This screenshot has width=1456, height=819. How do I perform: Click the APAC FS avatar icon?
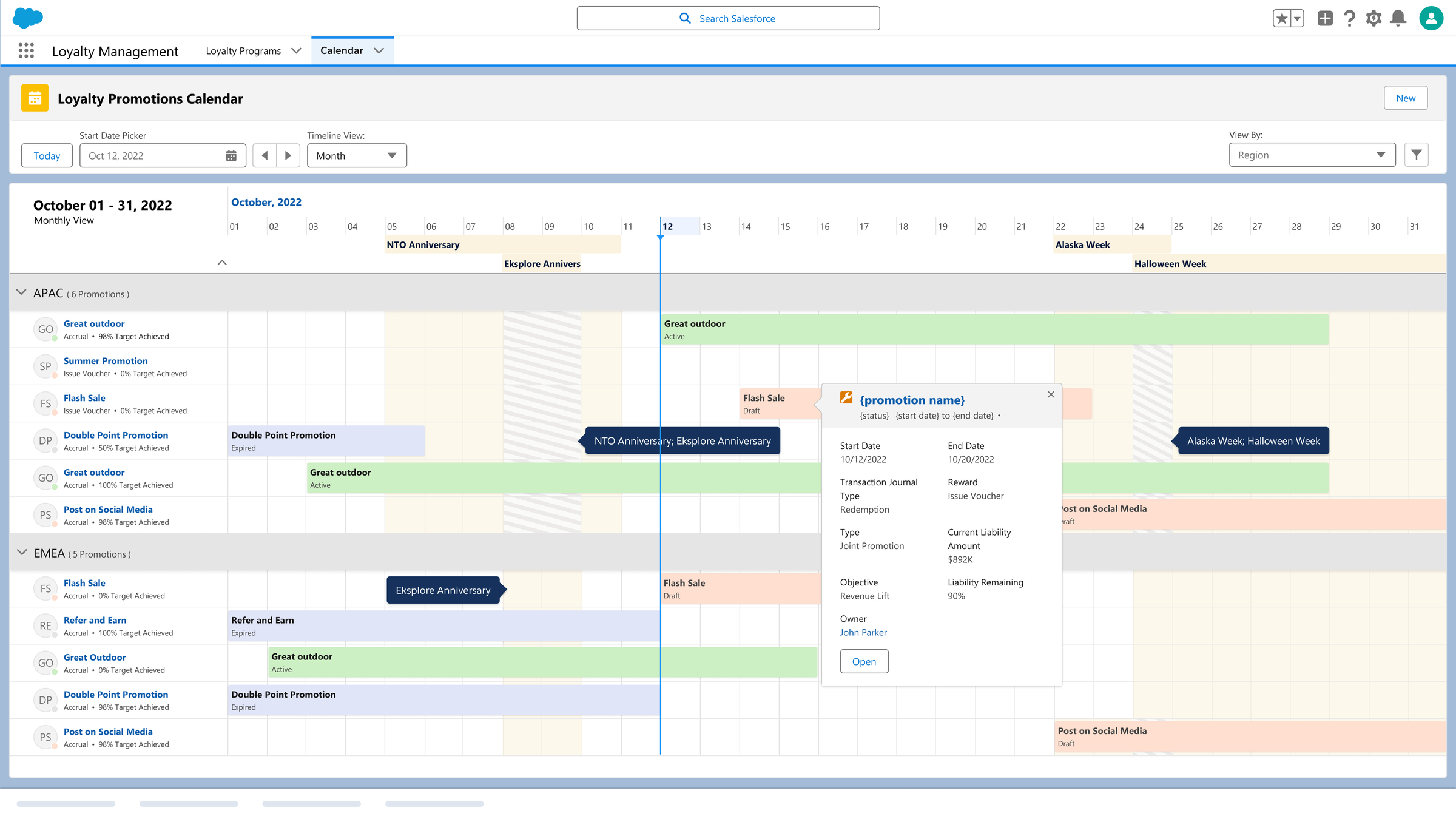[45, 403]
